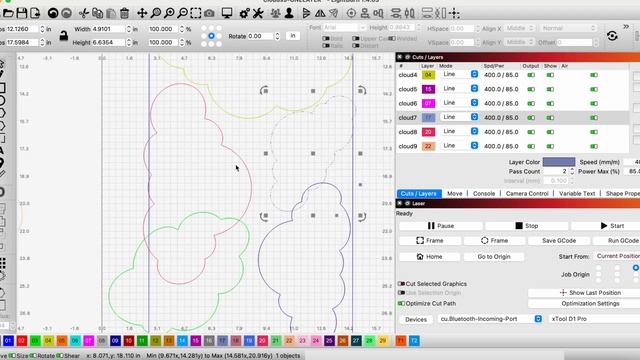Toggle aspect ratio lock icon

(x=64, y=36)
